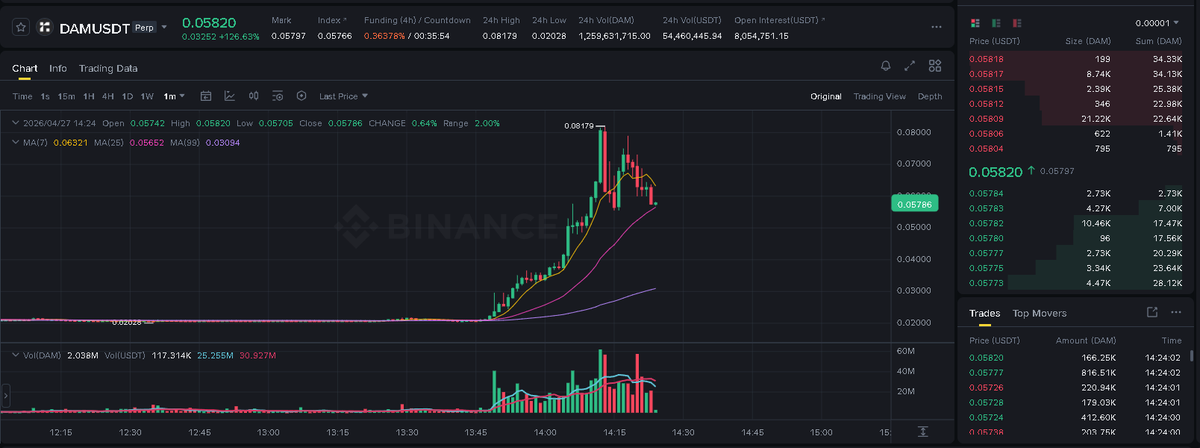This screenshot has width=1200, height=448.
Task: Open the trades panel more options
Action: point(1178,313)
